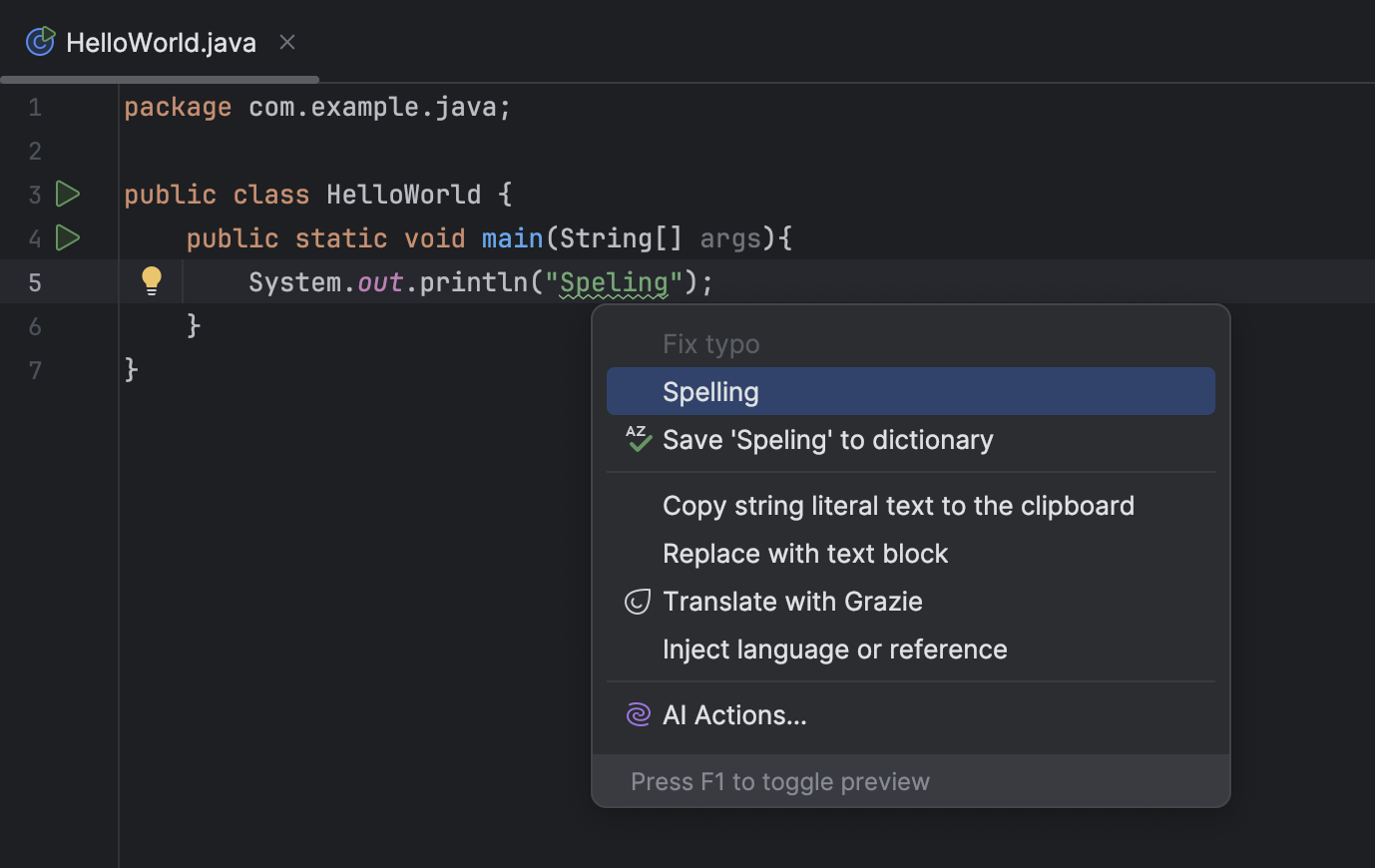
Task: Click the AZ dictionary icon in the menu
Action: pos(637,439)
